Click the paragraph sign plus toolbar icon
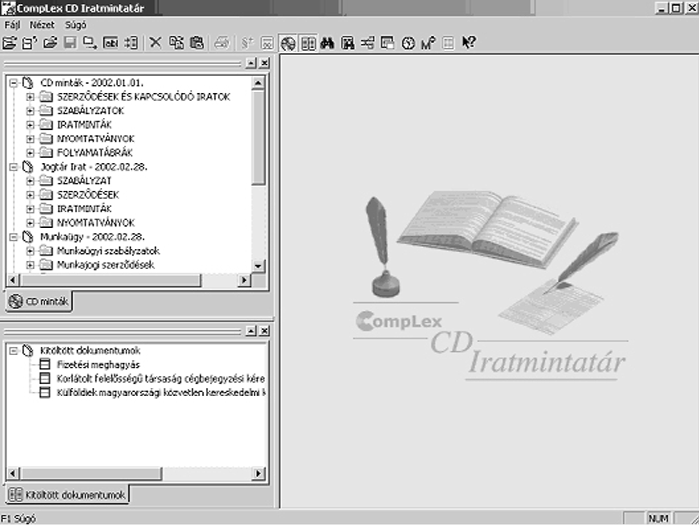 point(247,43)
